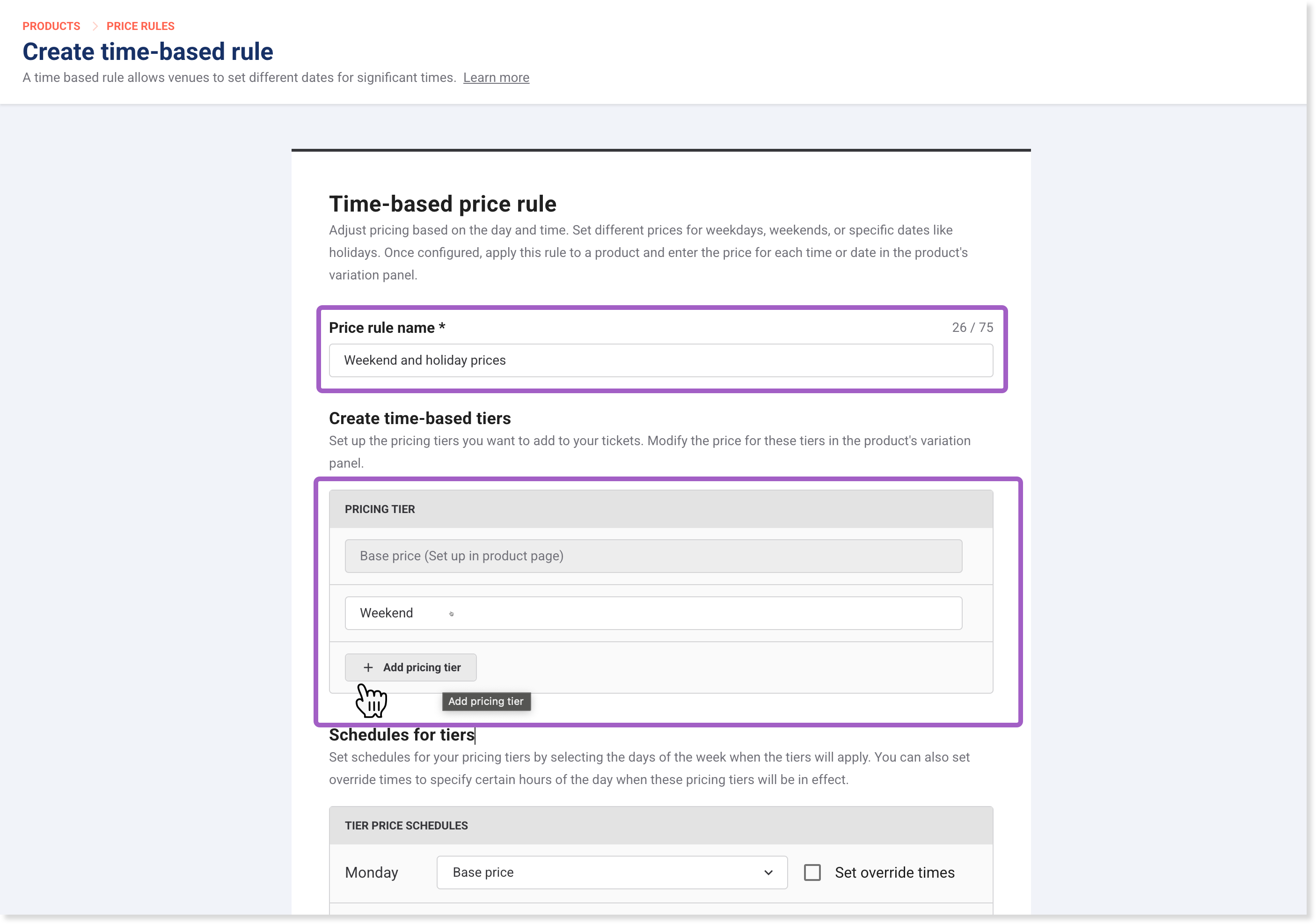The height and width of the screenshot is (924, 1316).
Task: Click the Schedules for tiers heading
Action: point(402,734)
